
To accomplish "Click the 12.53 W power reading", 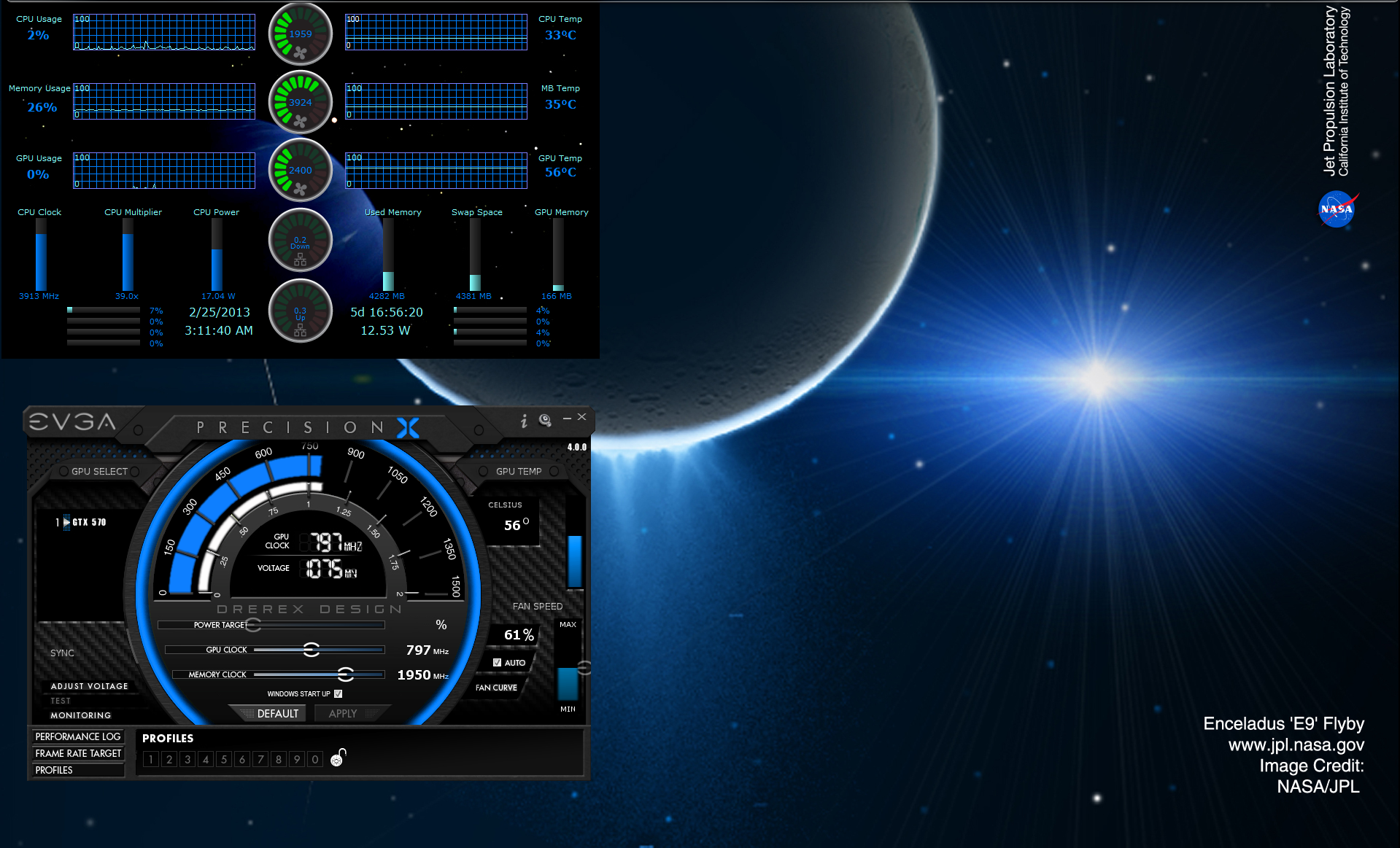I will pyautogui.click(x=385, y=330).
